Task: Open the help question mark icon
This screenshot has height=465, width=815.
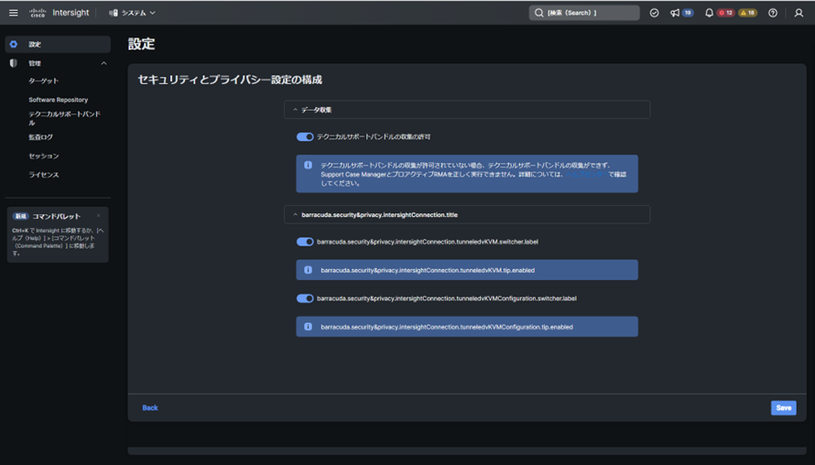Action: click(x=773, y=13)
